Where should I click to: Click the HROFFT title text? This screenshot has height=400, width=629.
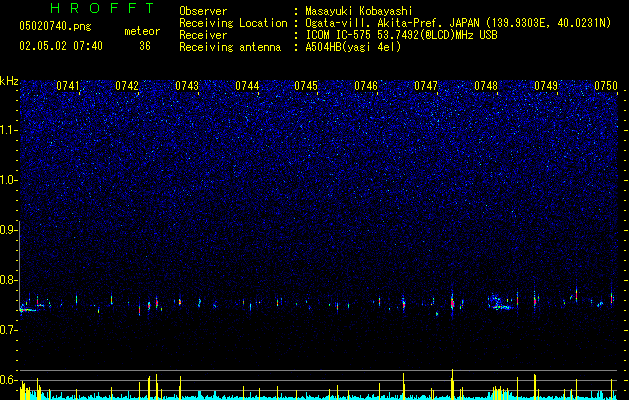click(102, 8)
